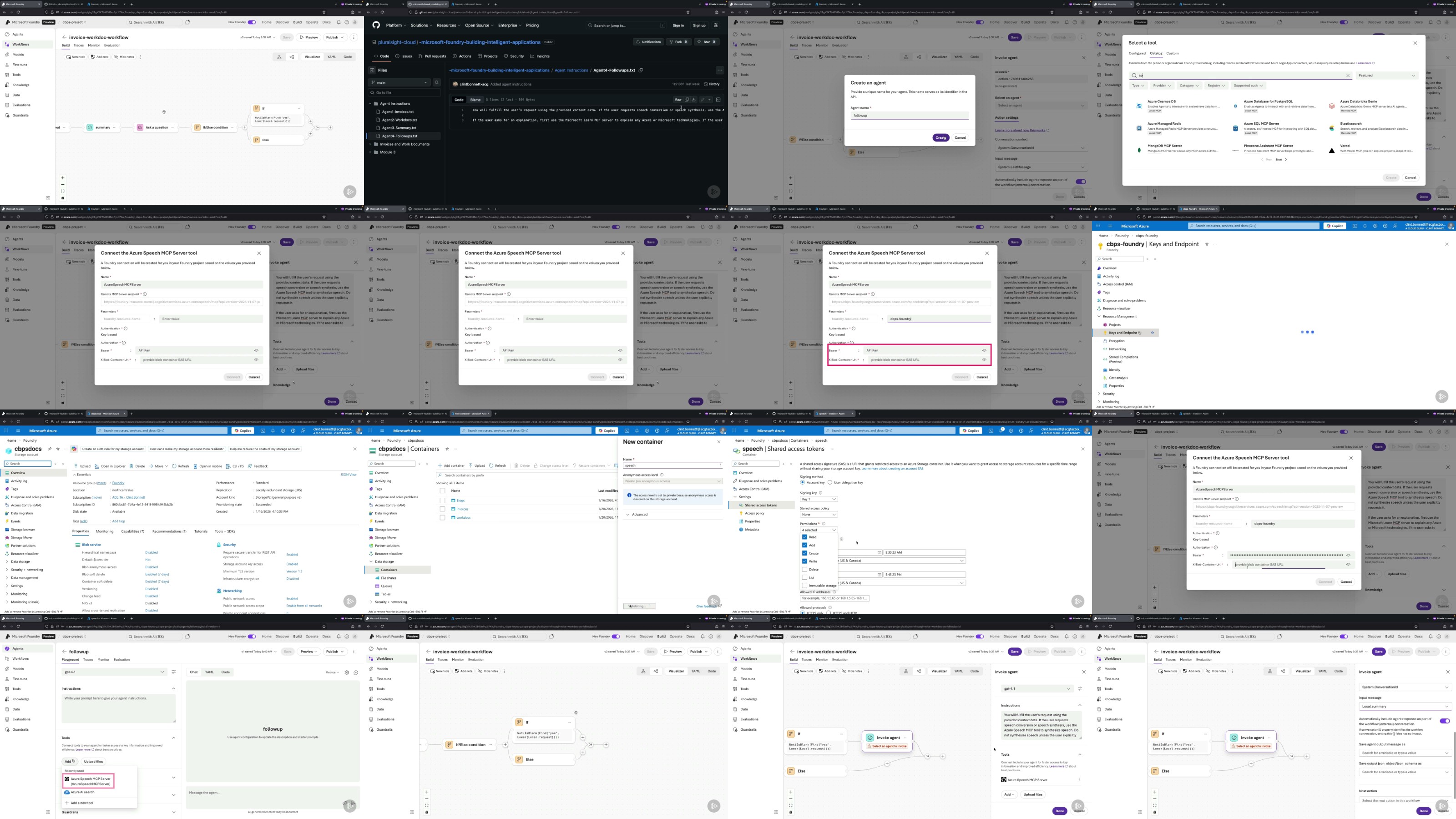This screenshot has height=819, width=1456.
Task: Collapse the Agent Instructions folder
Action: (x=370, y=104)
